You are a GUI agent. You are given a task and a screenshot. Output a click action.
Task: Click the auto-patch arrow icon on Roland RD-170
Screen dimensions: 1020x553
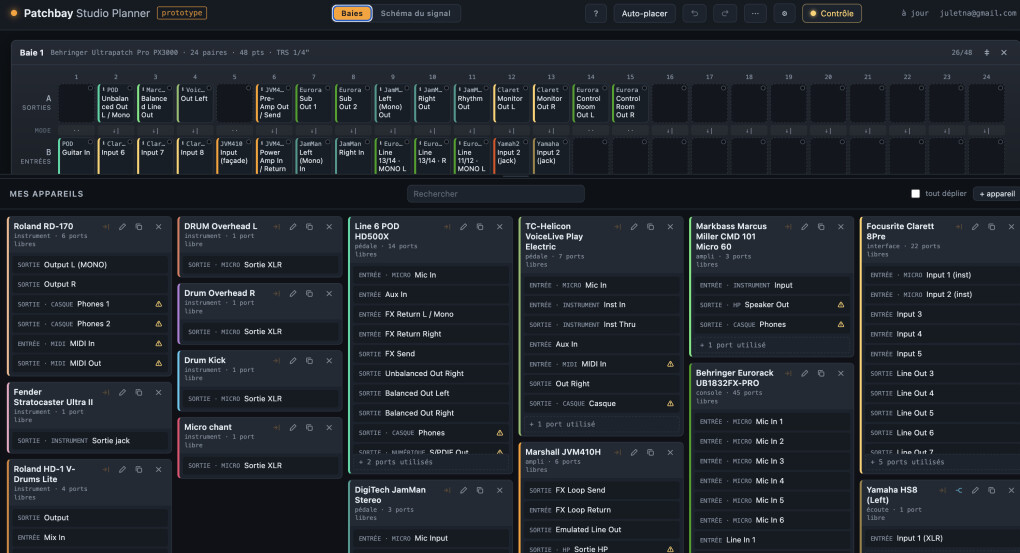(x=106, y=227)
